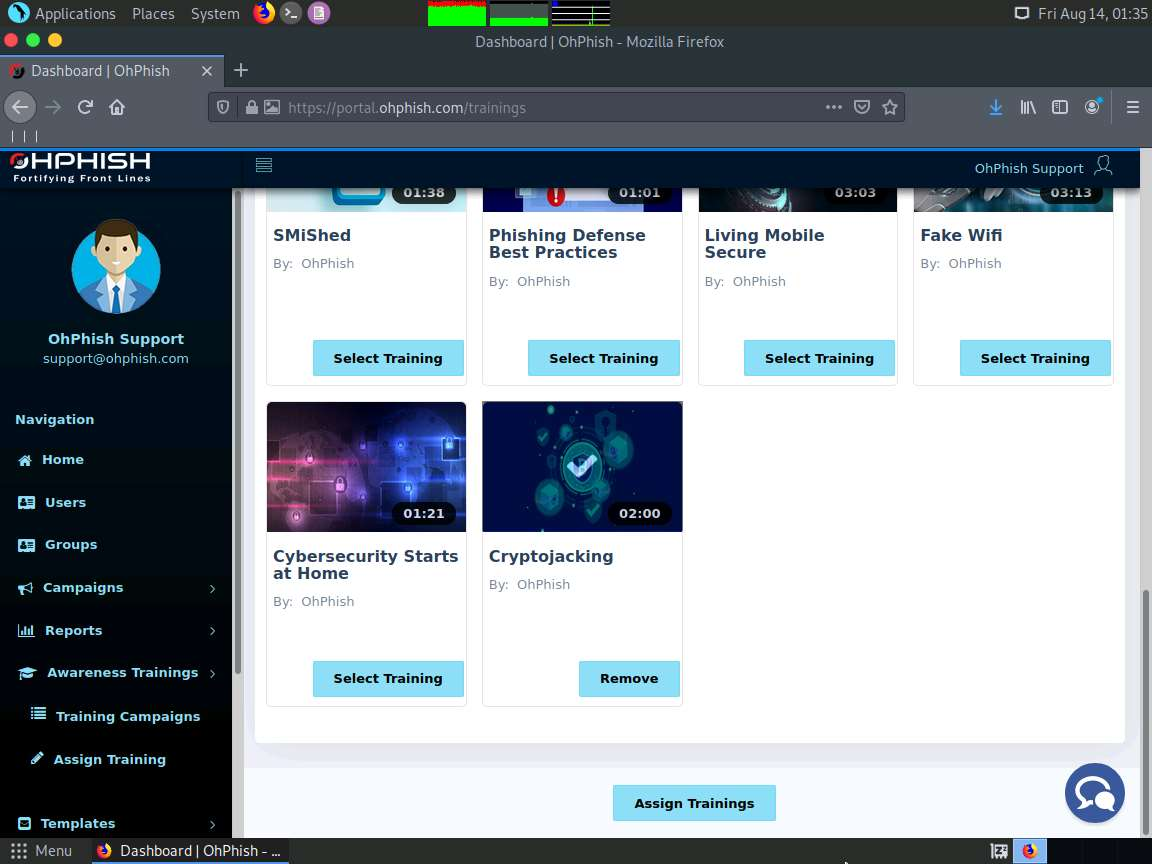The image size is (1152, 864).
Task: Launch Firefox from top panel icon
Action: click(264, 12)
